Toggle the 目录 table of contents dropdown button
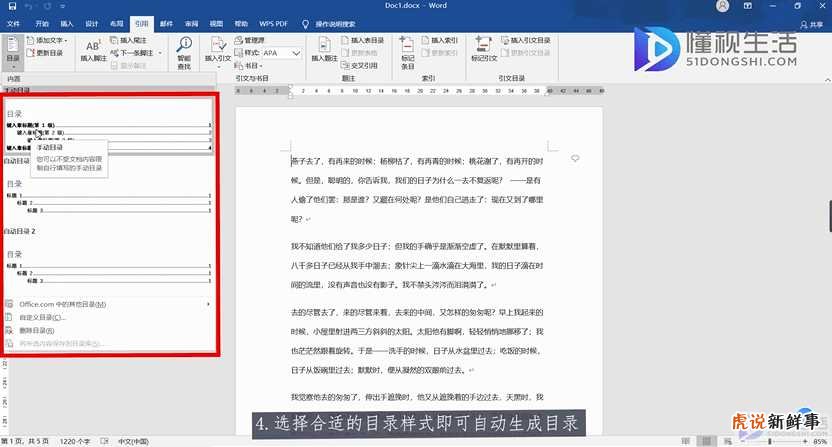Screen dimensions: 832x447 coord(13,53)
